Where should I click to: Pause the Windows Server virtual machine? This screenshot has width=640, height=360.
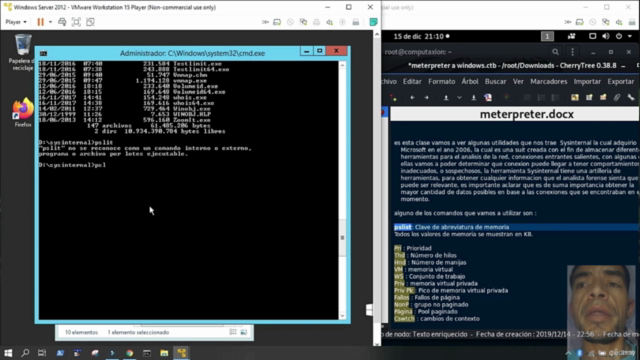click(40, 22)
